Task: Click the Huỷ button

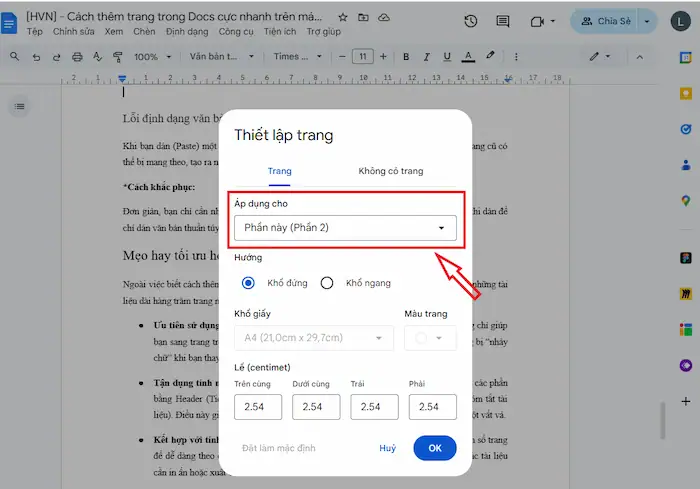Action: pyautogui.click(x=387, y=448)
